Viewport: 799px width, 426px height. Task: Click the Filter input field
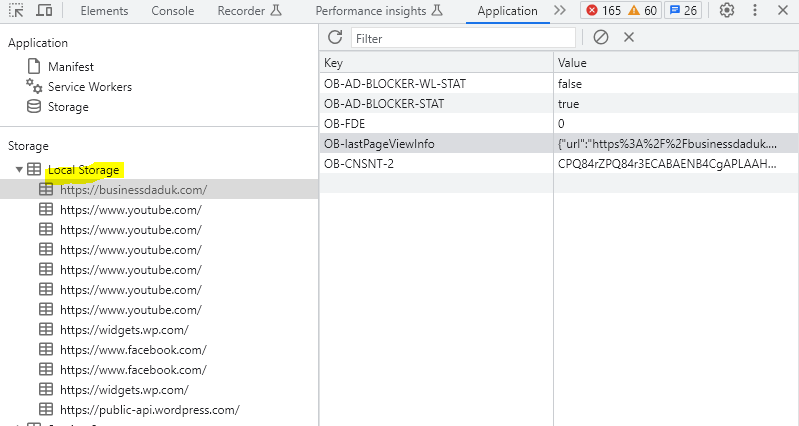click(463, 38)
